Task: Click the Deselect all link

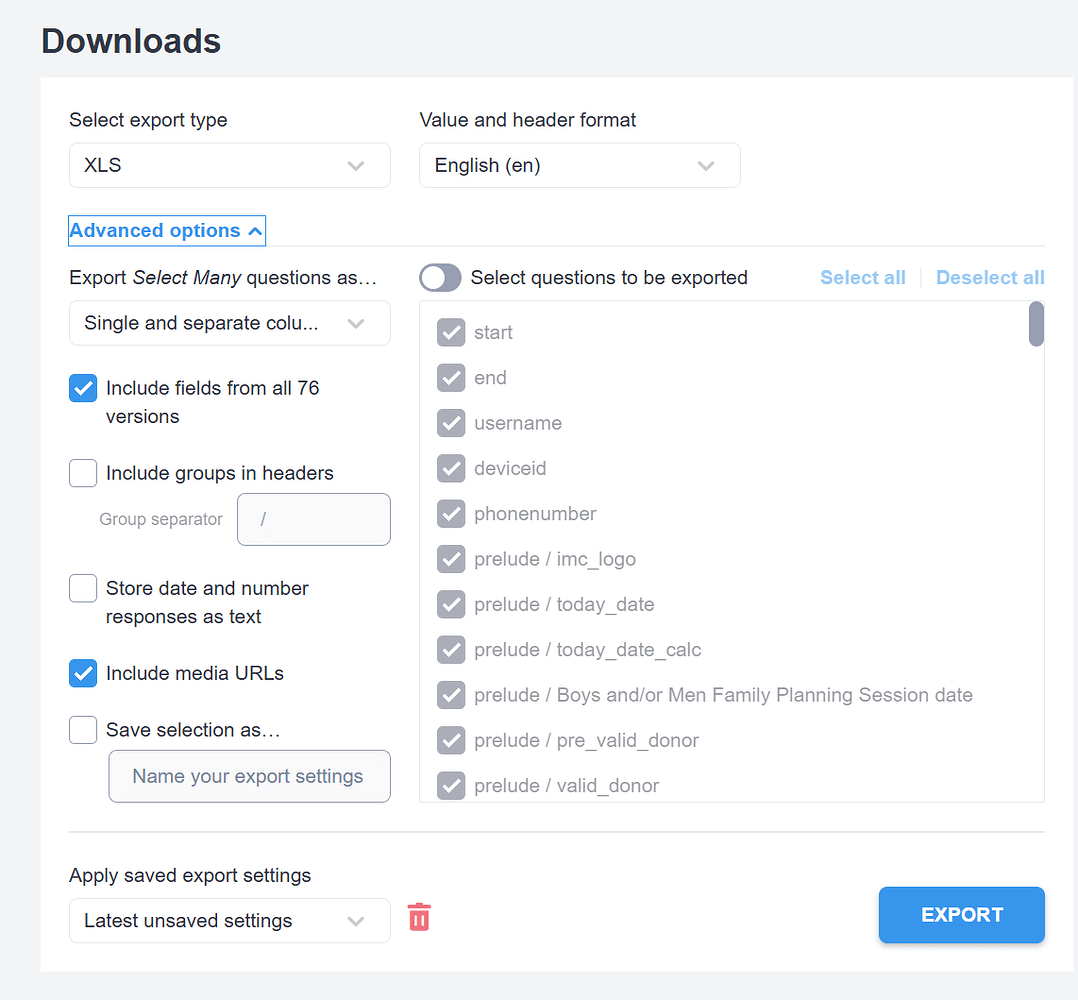Action: (989, 277)
